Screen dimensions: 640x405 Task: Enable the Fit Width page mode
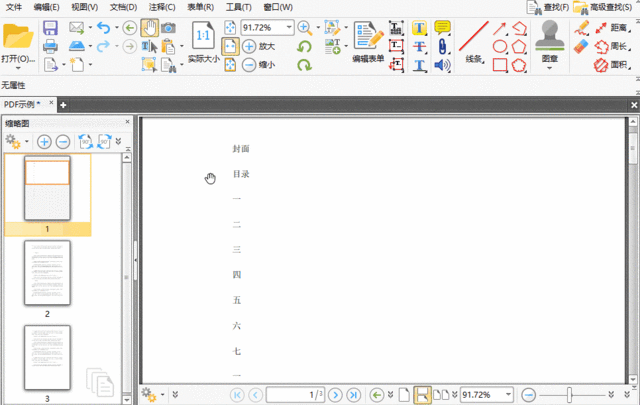click(229, 46)
